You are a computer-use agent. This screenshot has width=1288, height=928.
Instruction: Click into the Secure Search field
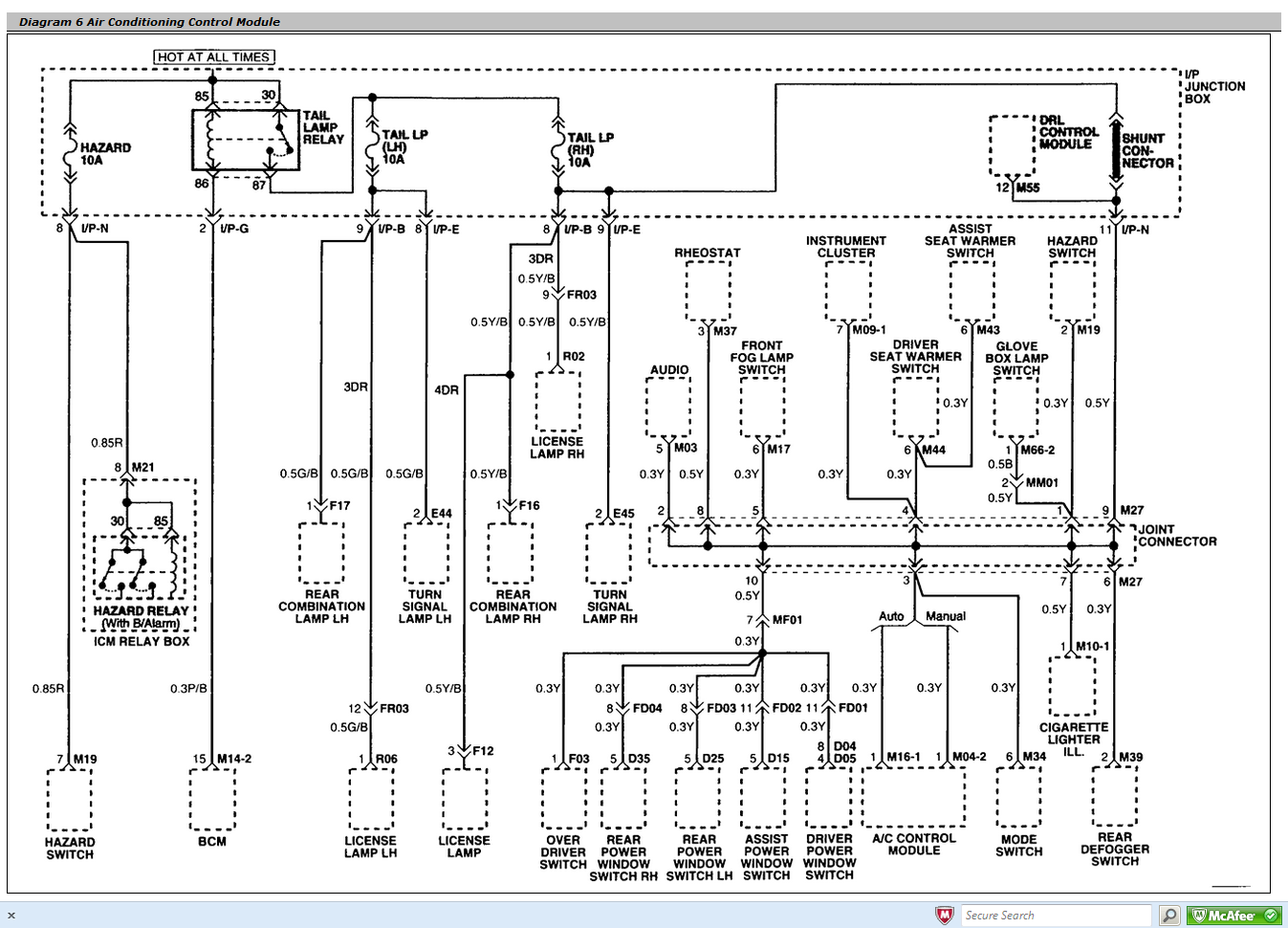pos(1056,916)
